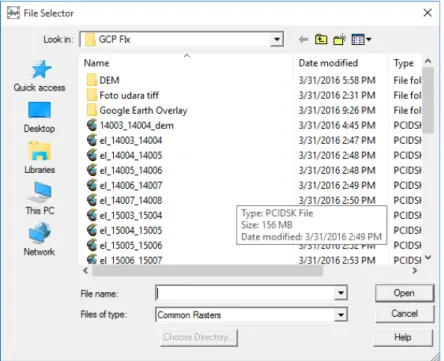Click the date '3/31/2016 4:45 PM'

[337, 125]
